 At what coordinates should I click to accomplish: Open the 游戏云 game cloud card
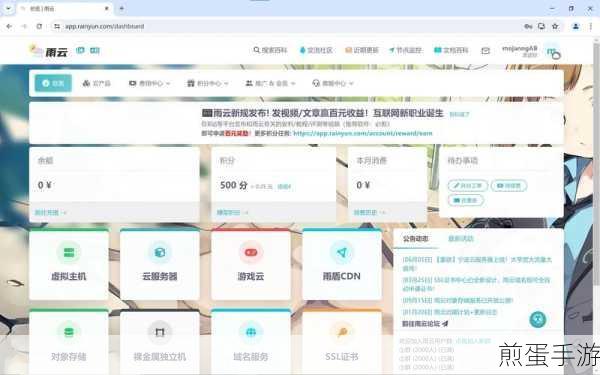coord(251,264)
